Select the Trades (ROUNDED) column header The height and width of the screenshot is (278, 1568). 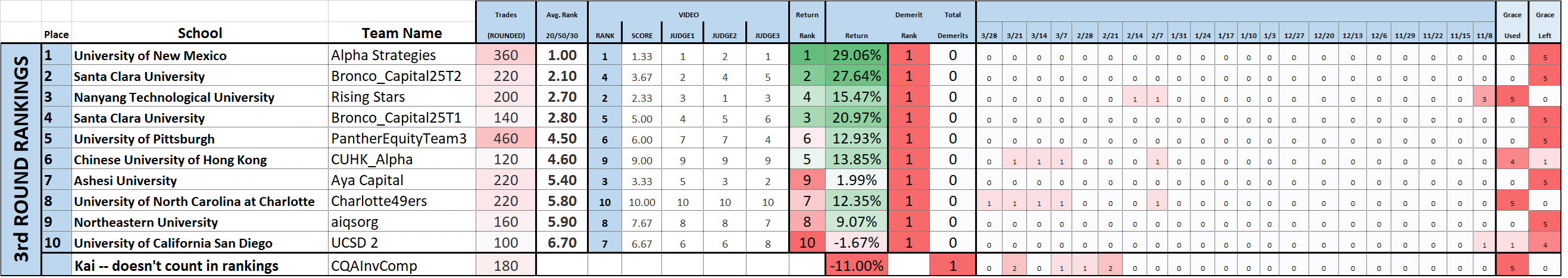(506, 24)
